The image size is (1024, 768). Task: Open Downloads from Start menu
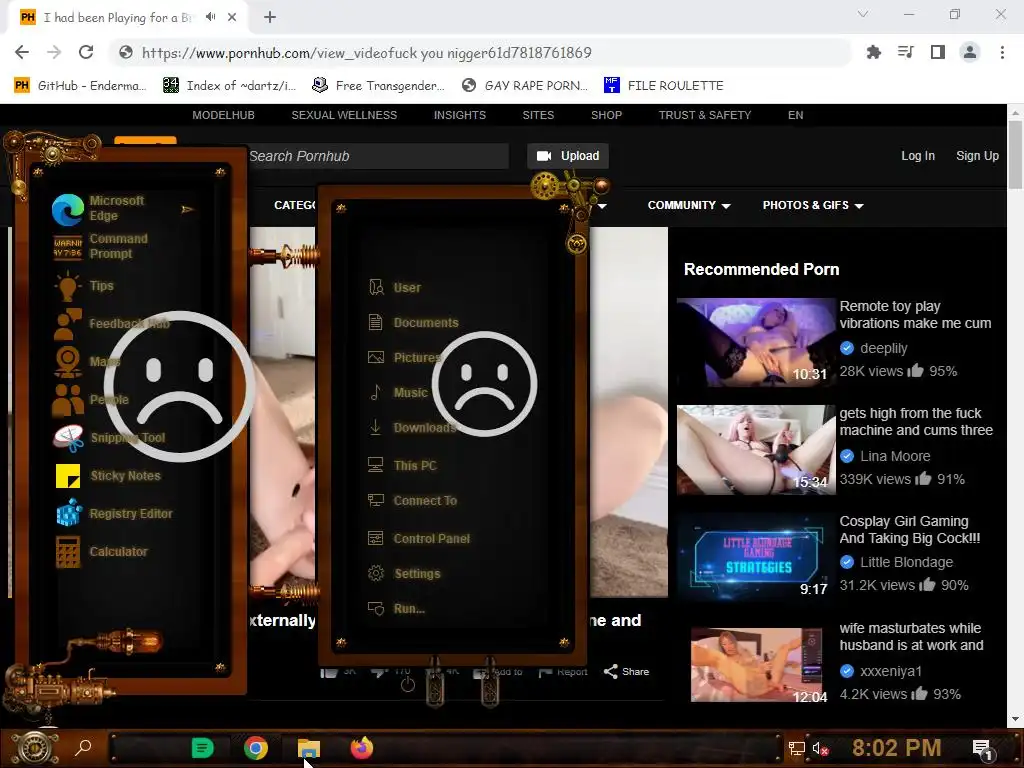412,428
